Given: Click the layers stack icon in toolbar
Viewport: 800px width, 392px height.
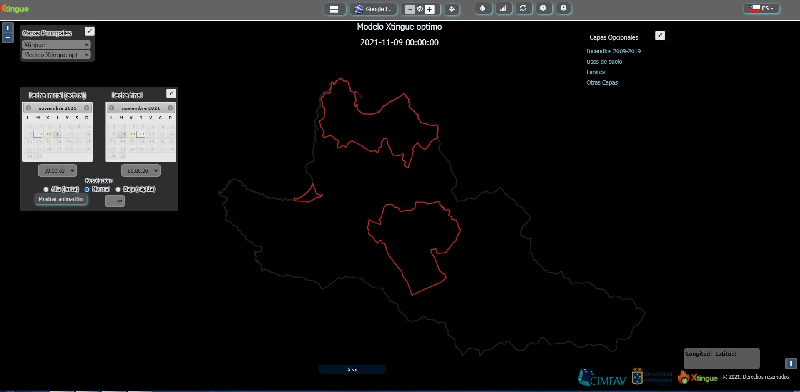Looking at the screenshot, I should point(452,9).
